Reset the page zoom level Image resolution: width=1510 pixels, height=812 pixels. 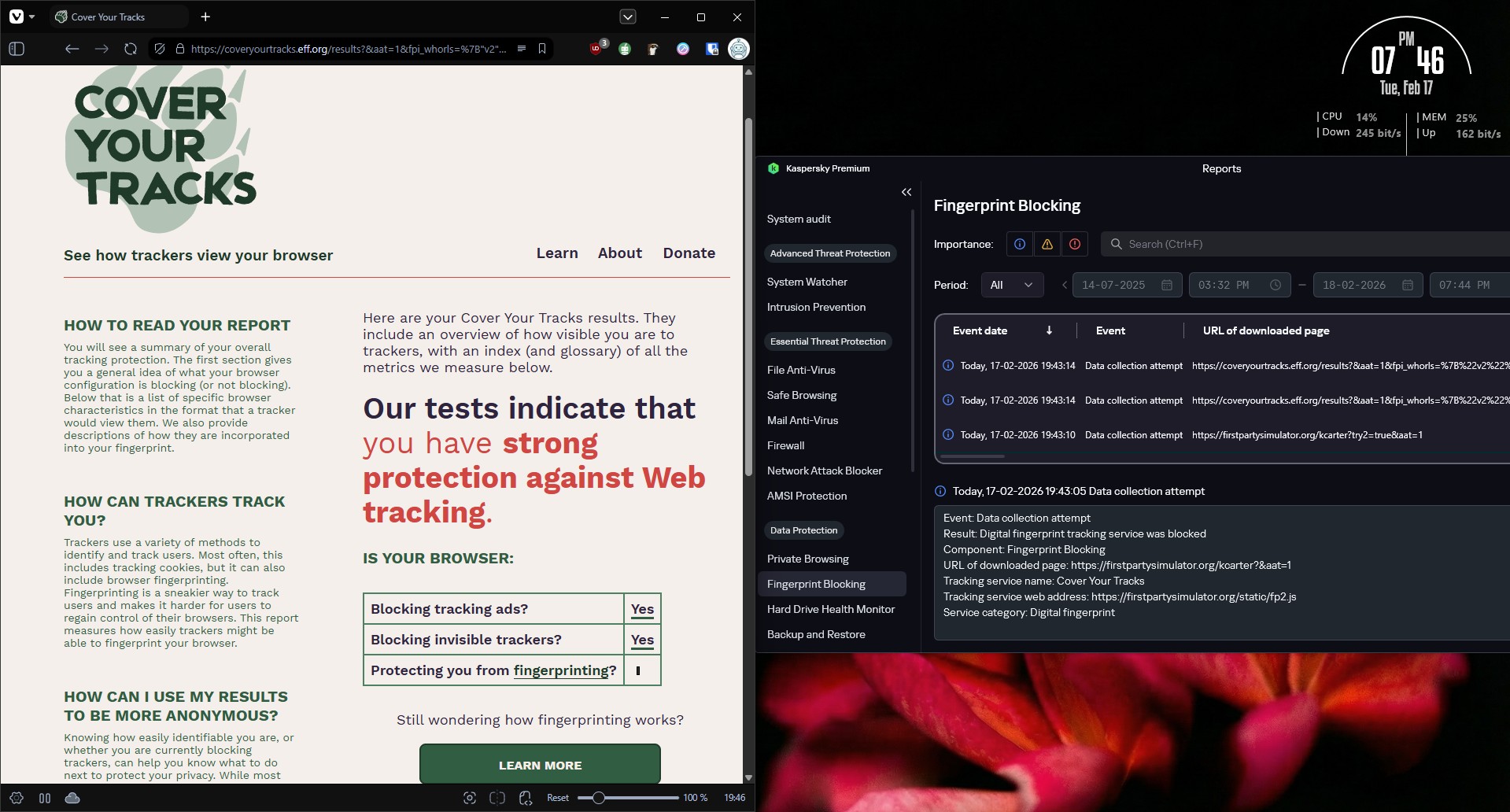pyautogui.click(x=558, y=798)
